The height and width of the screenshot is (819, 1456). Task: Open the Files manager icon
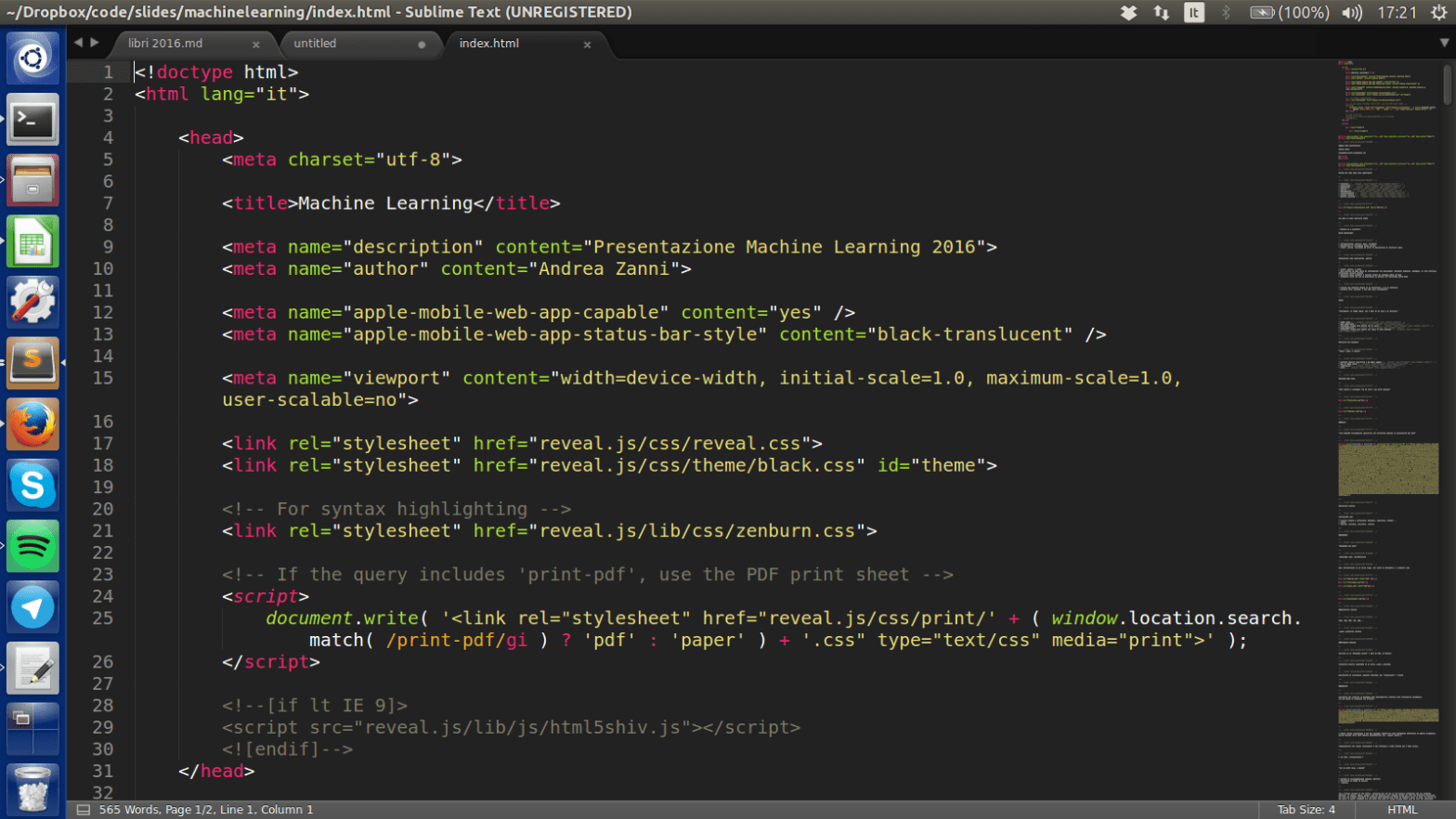pyautogui.click(x=32, y=181)
